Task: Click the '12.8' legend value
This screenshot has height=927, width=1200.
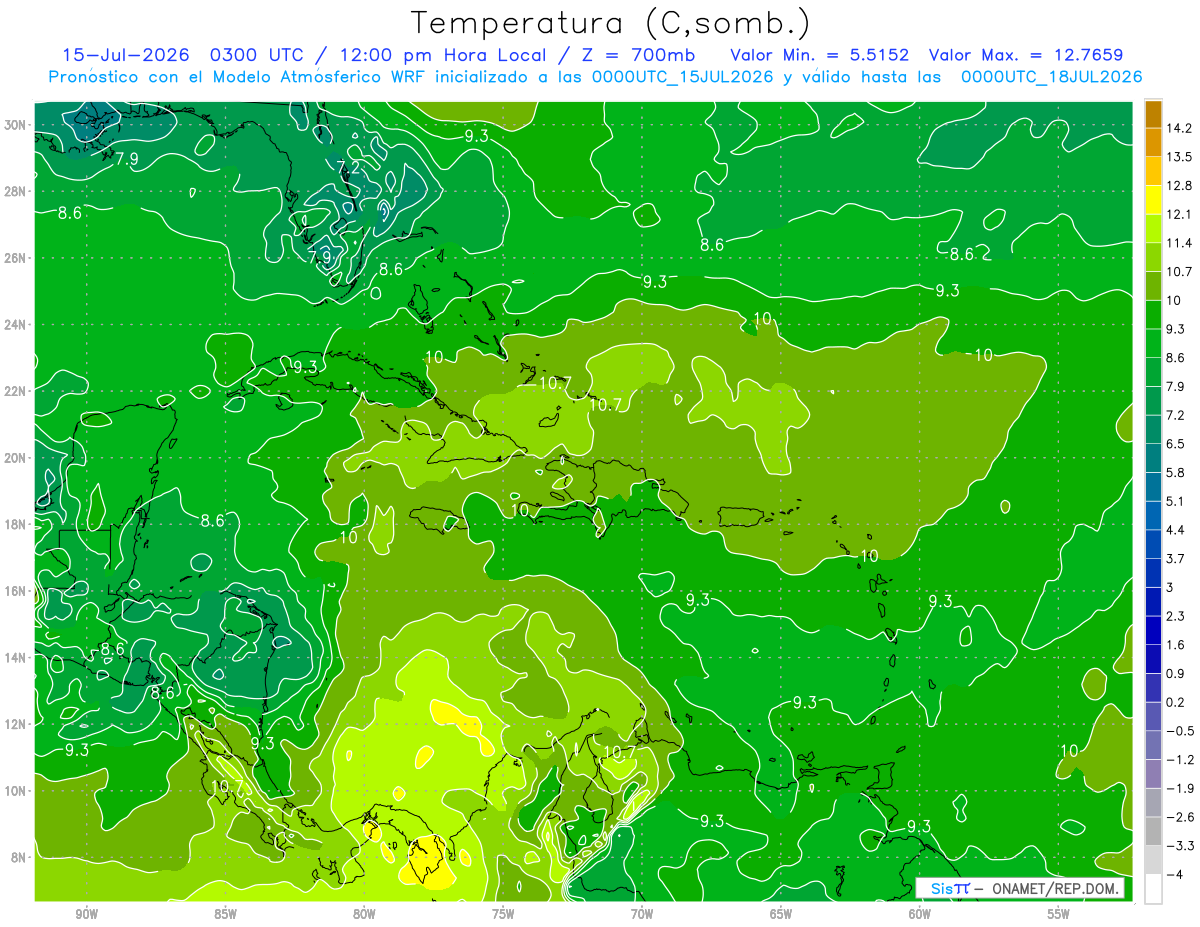Action: click(1179, 186)
